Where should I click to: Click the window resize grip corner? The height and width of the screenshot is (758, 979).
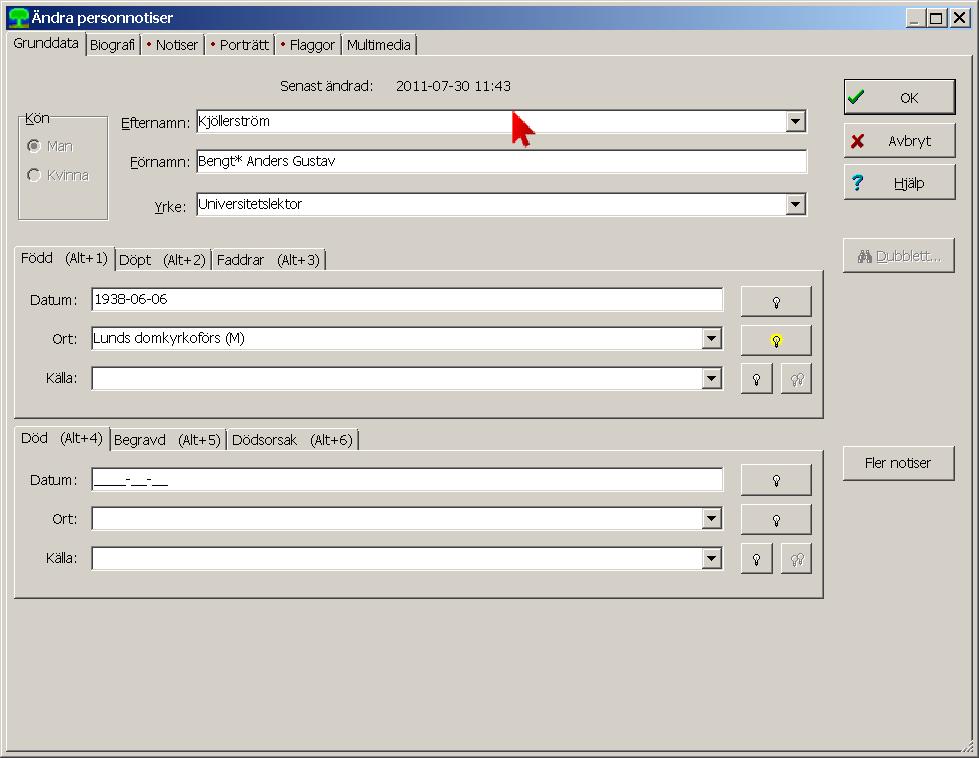coord(967,746)
